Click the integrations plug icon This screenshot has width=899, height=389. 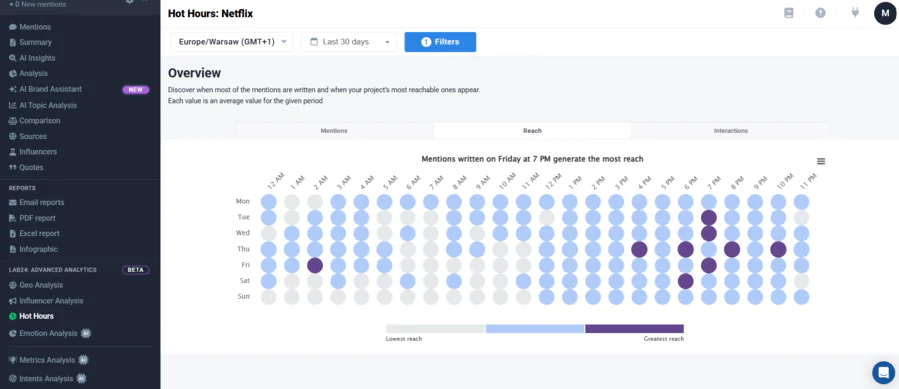[x=855, y=13]
